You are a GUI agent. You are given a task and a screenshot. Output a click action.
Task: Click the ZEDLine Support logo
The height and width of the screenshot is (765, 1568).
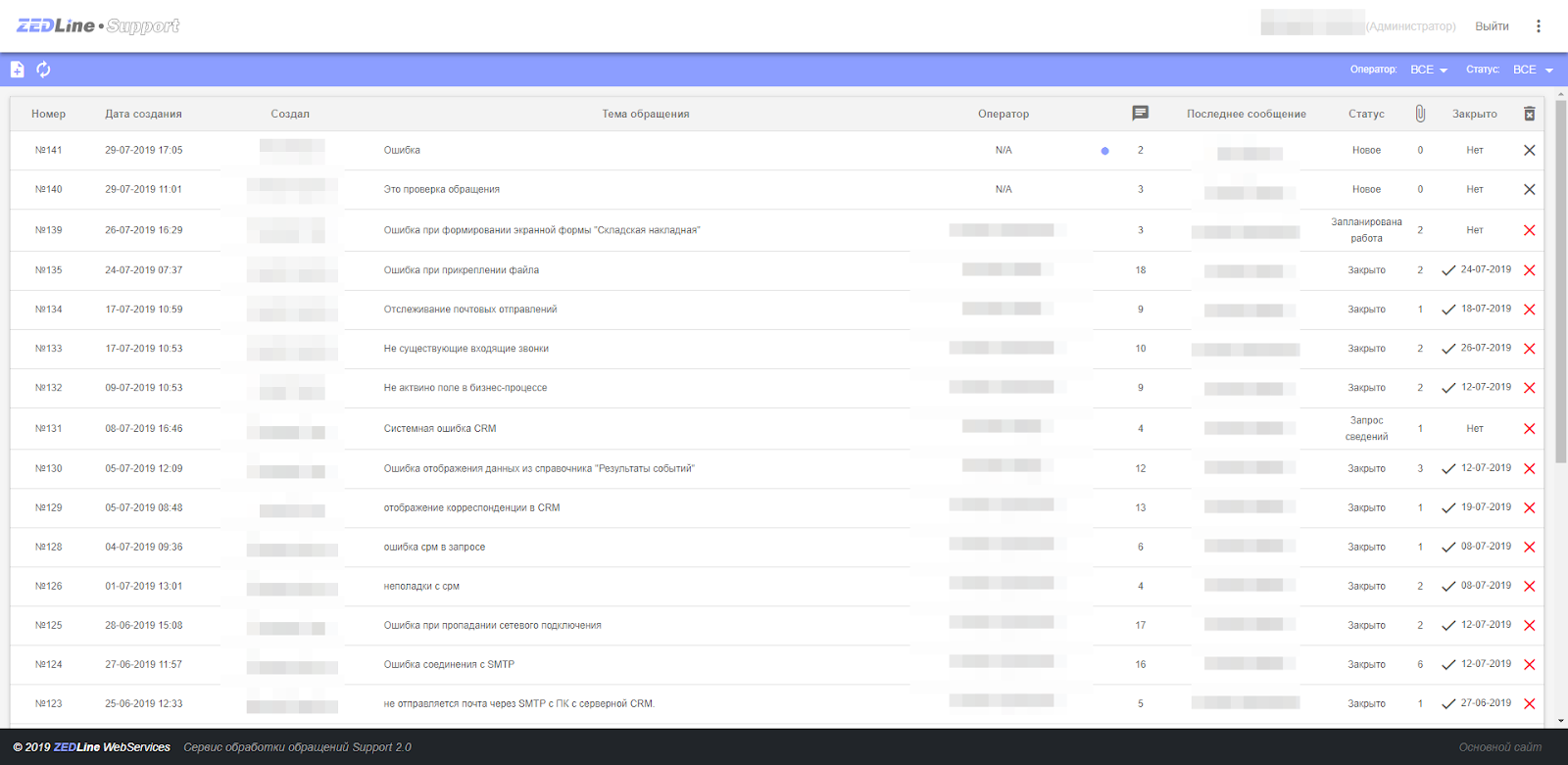point(98,25)
